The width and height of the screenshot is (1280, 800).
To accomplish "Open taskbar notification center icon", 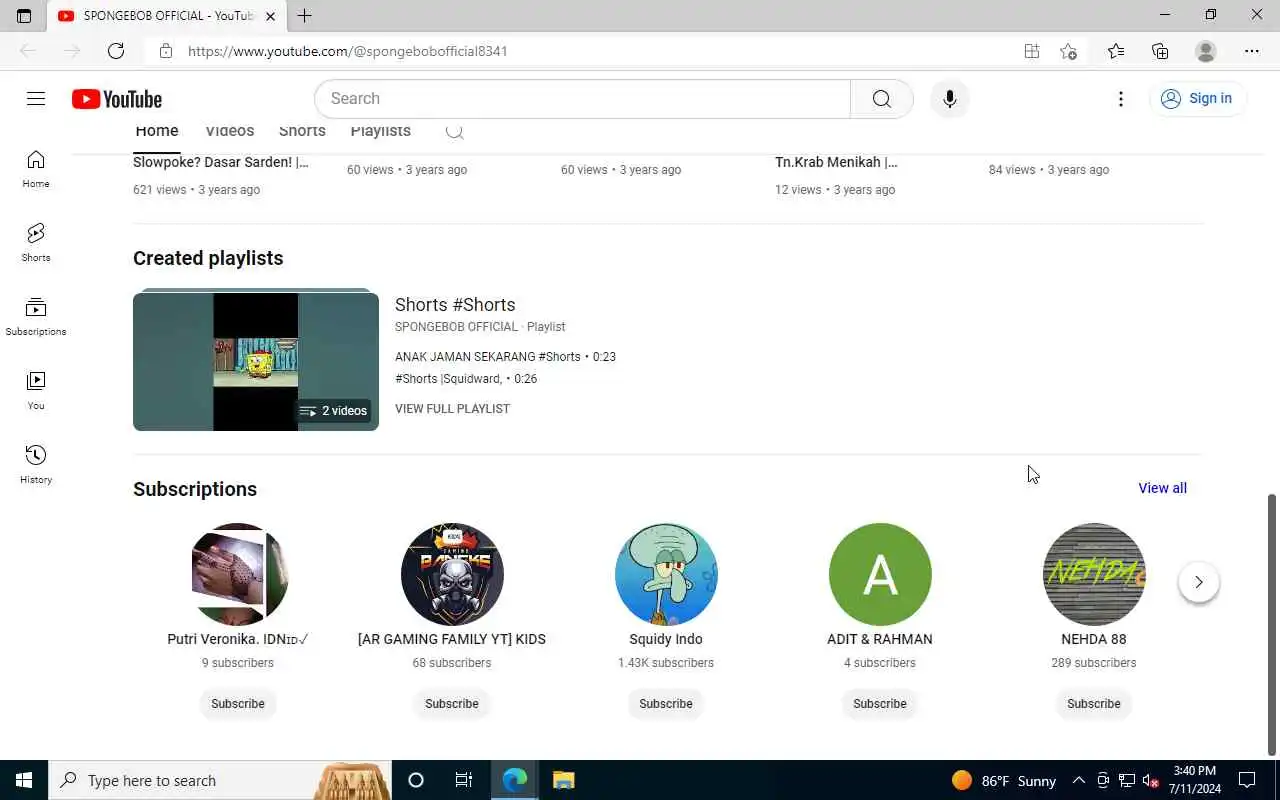I will [x=1247, y=780].
